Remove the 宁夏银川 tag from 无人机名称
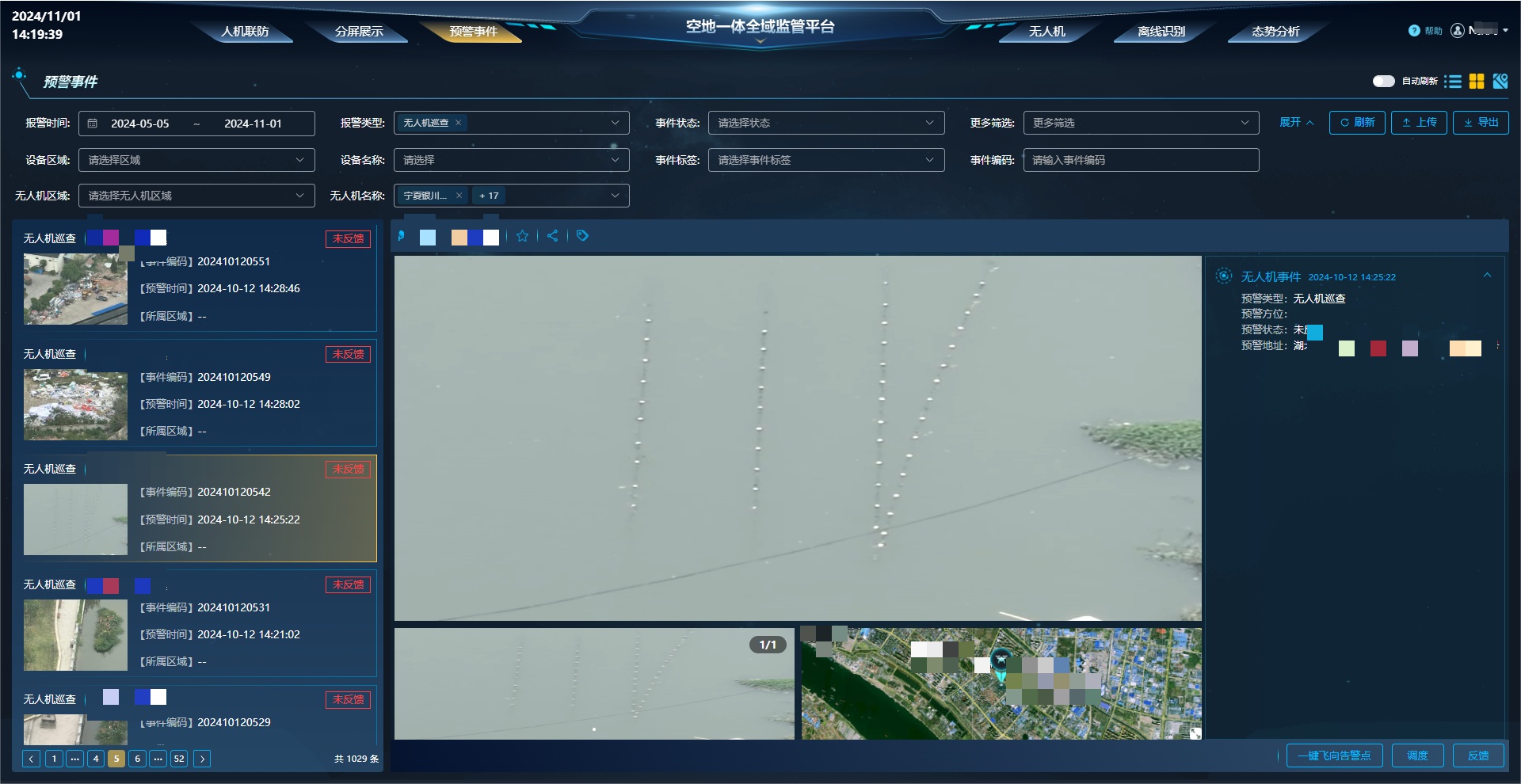Screen dimensions: 1521x784 (x=459, y=196)
